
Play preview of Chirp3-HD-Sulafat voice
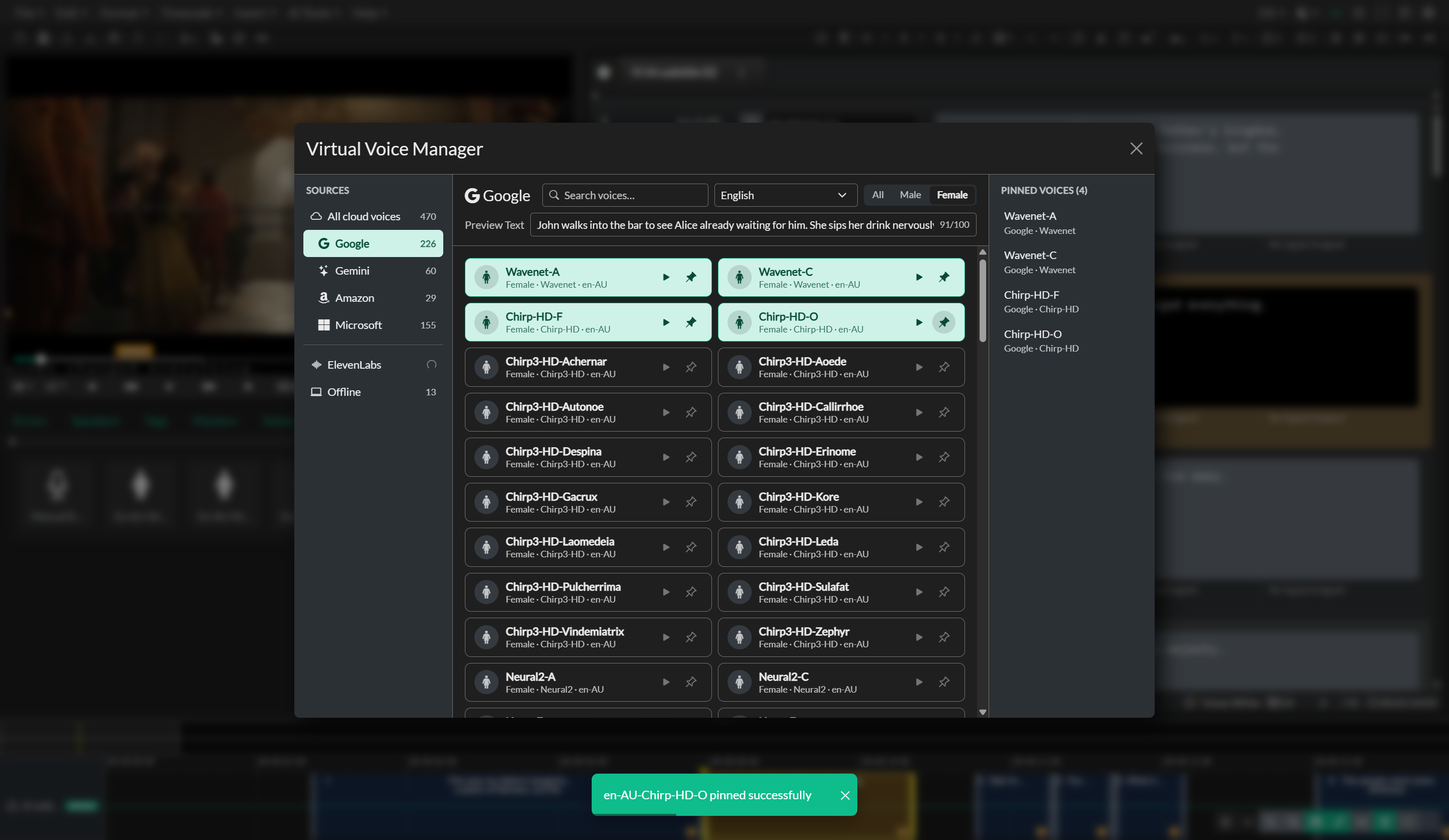pos(919,592)
